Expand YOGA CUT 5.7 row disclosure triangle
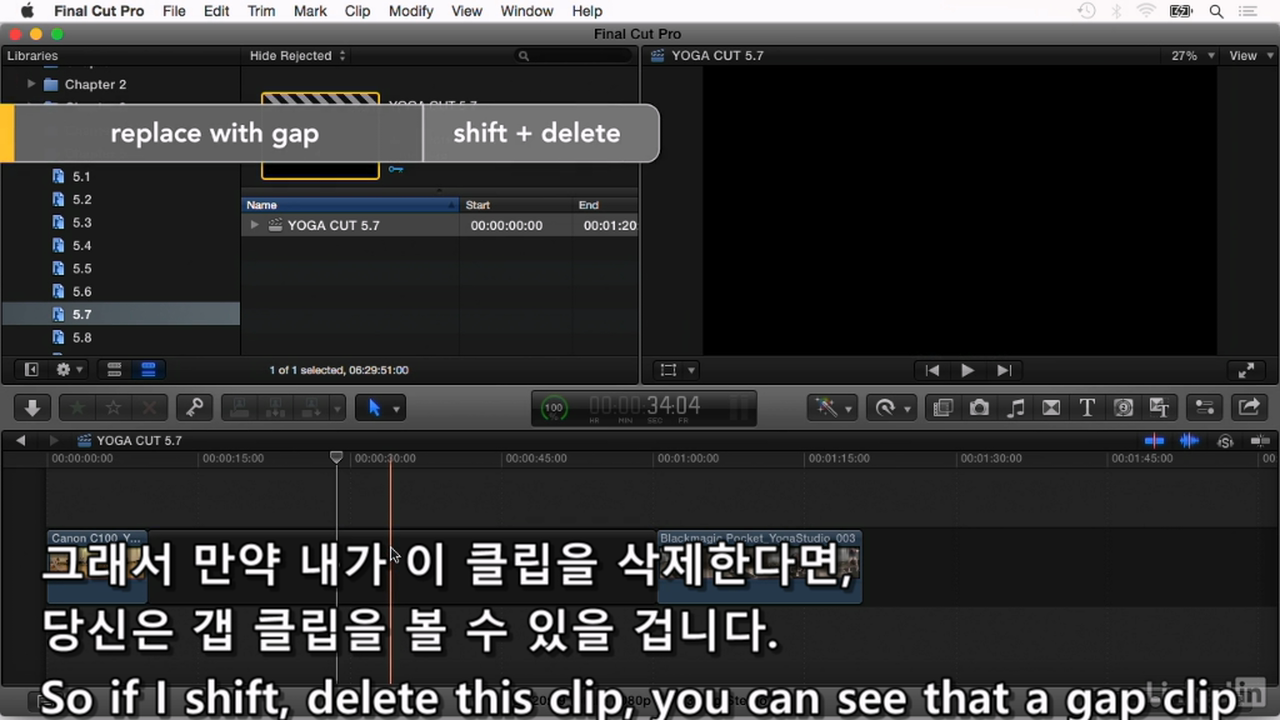The height and width of the screenshot is (720, 1280). pyautogui.click(x=255, y=225)
